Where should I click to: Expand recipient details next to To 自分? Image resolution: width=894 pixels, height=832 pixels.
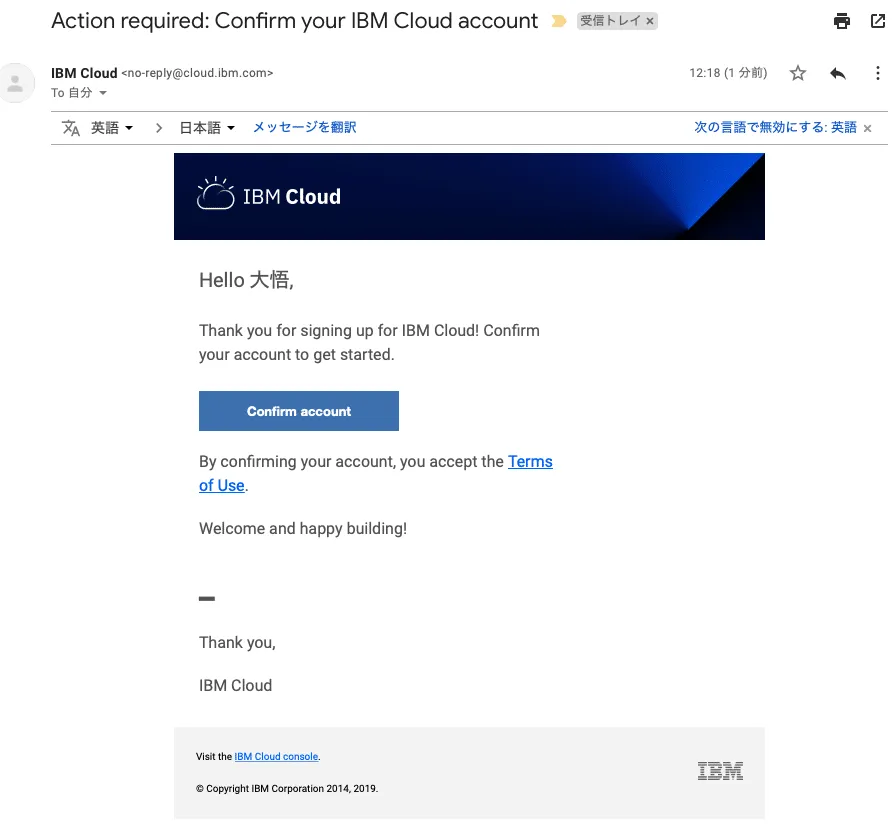point(103,93)
